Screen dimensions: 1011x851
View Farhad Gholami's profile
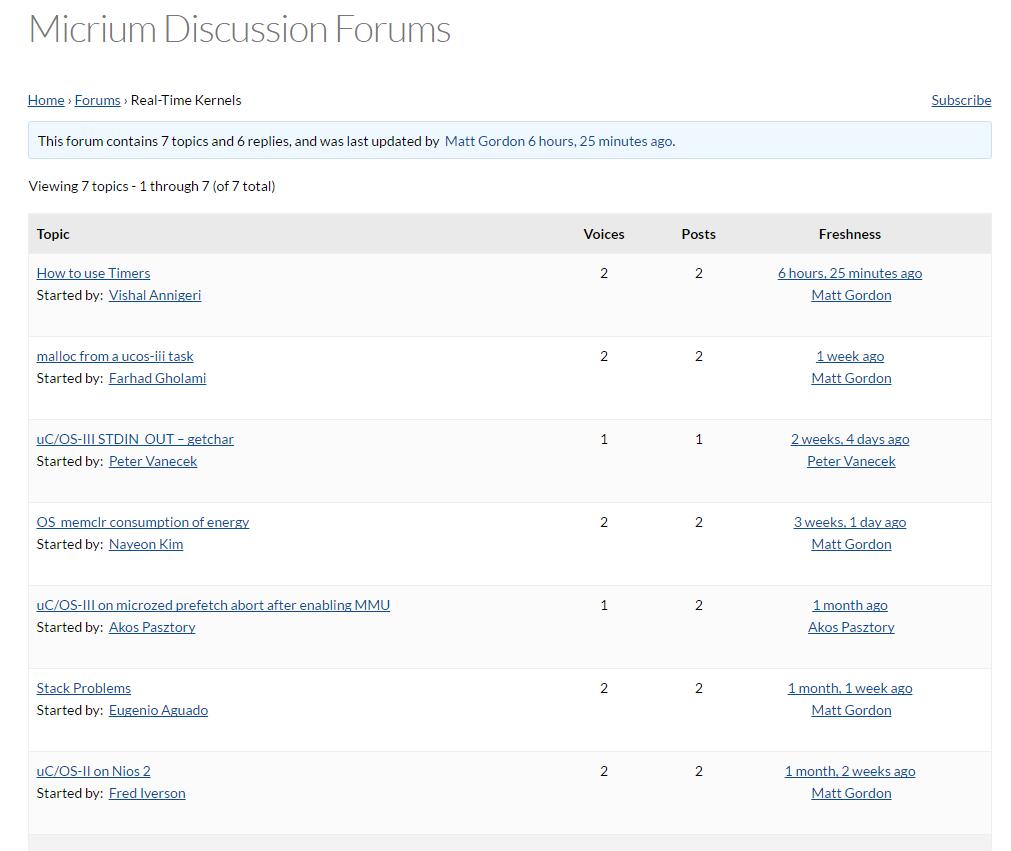pos(157,378)
